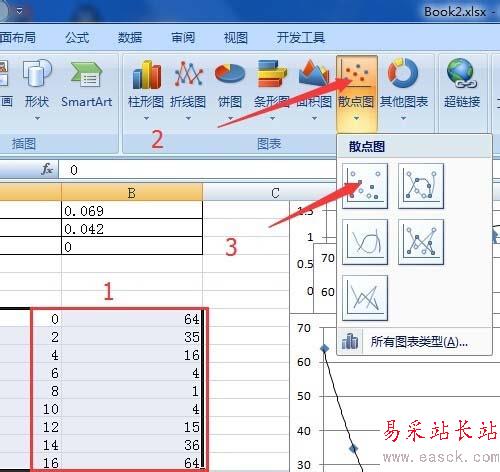Expand the Area chart dropdown arrow
The height and width of the screenshot is (472, 500).
[314, 118]
